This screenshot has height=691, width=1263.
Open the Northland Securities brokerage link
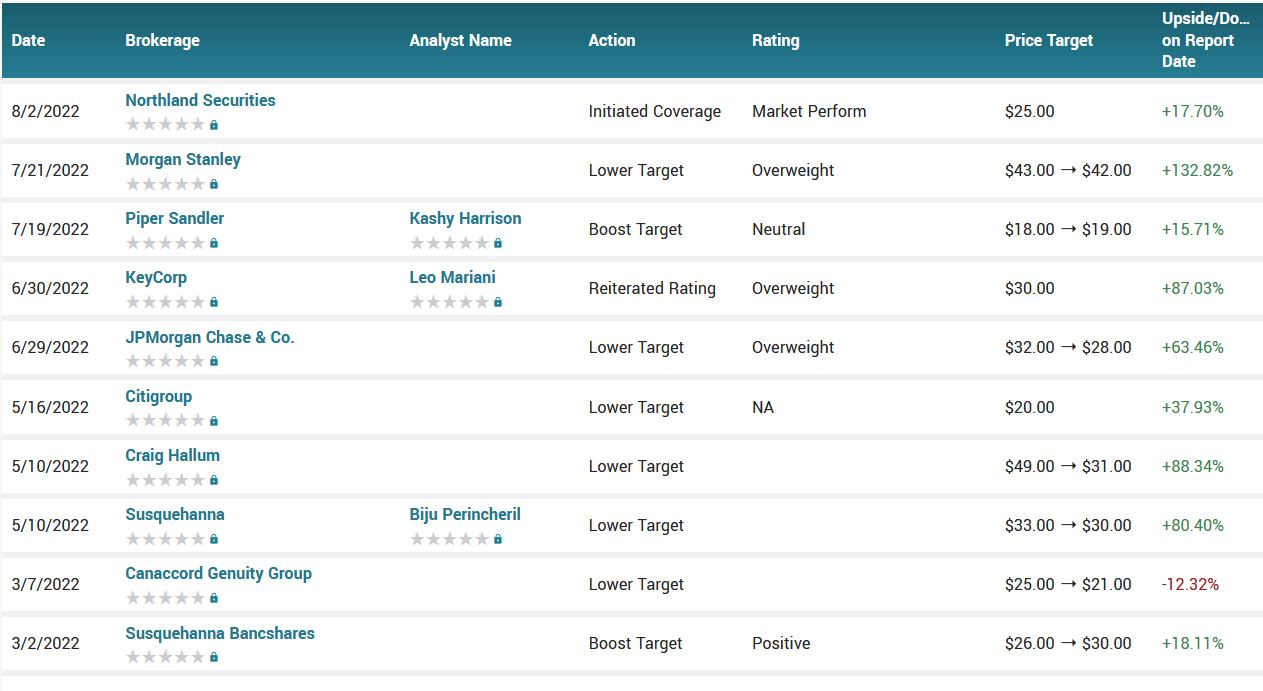coord(200,100)
